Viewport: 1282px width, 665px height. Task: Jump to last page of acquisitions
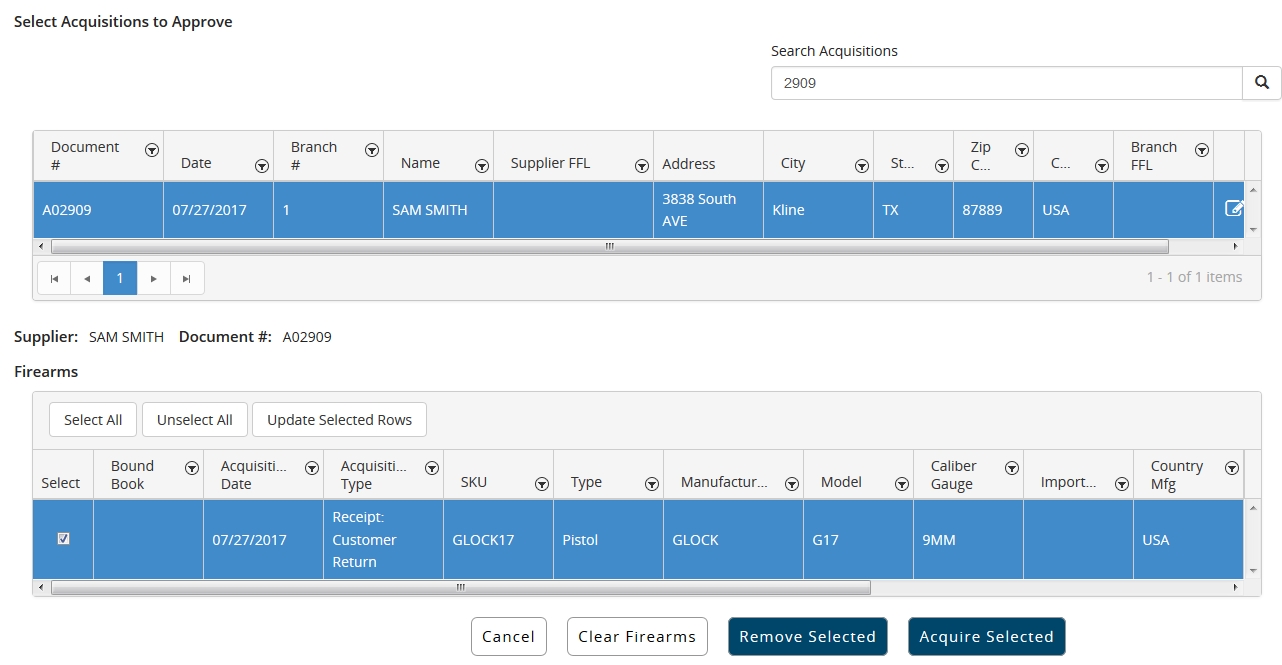click(x=186, y=278)
